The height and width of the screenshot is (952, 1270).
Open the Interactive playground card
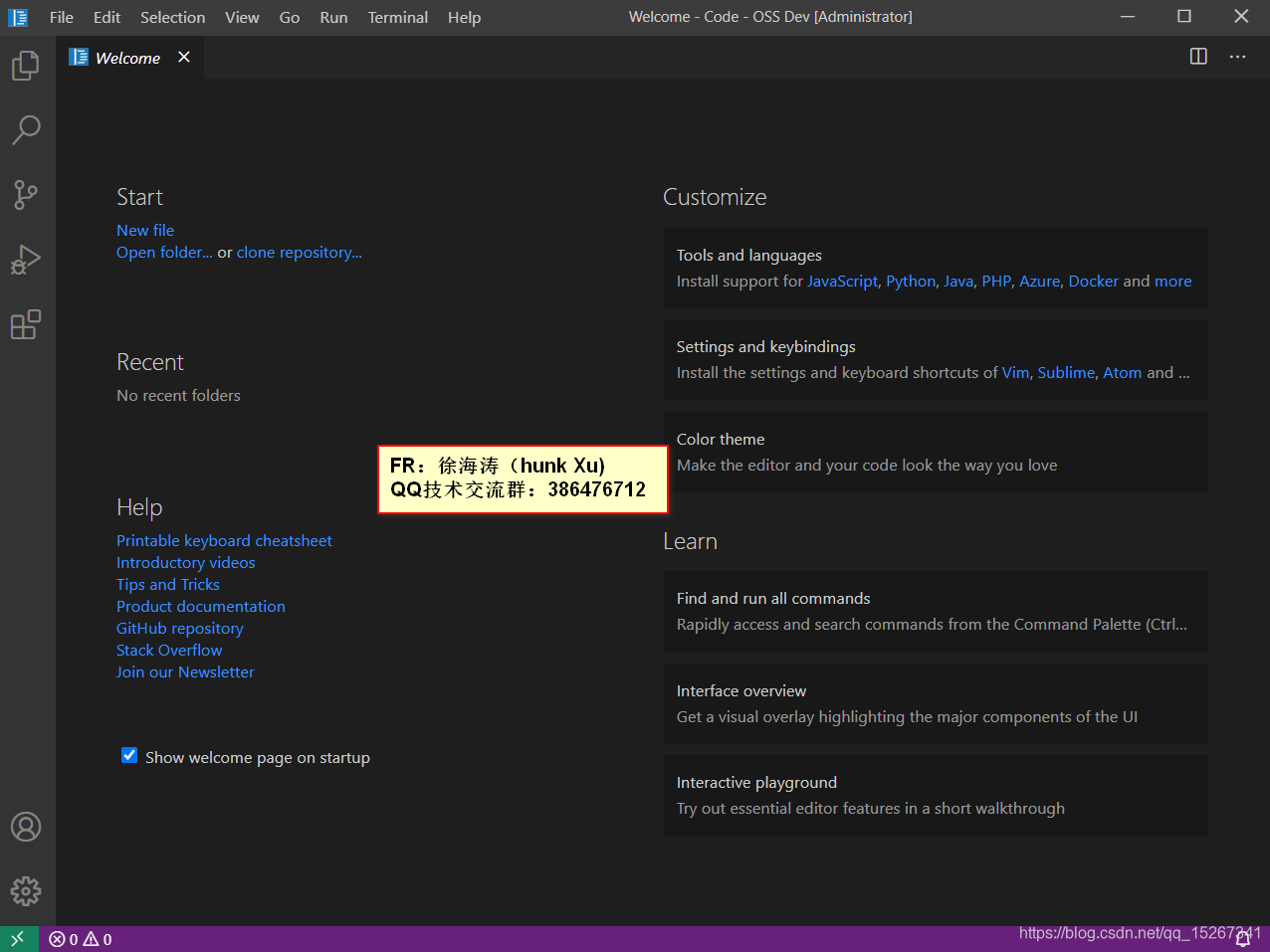(936, 795)
